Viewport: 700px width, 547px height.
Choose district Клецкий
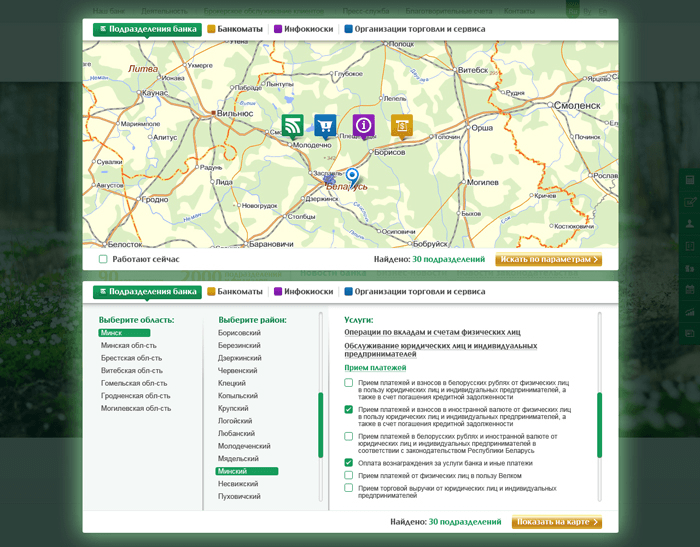coord(232,383)
